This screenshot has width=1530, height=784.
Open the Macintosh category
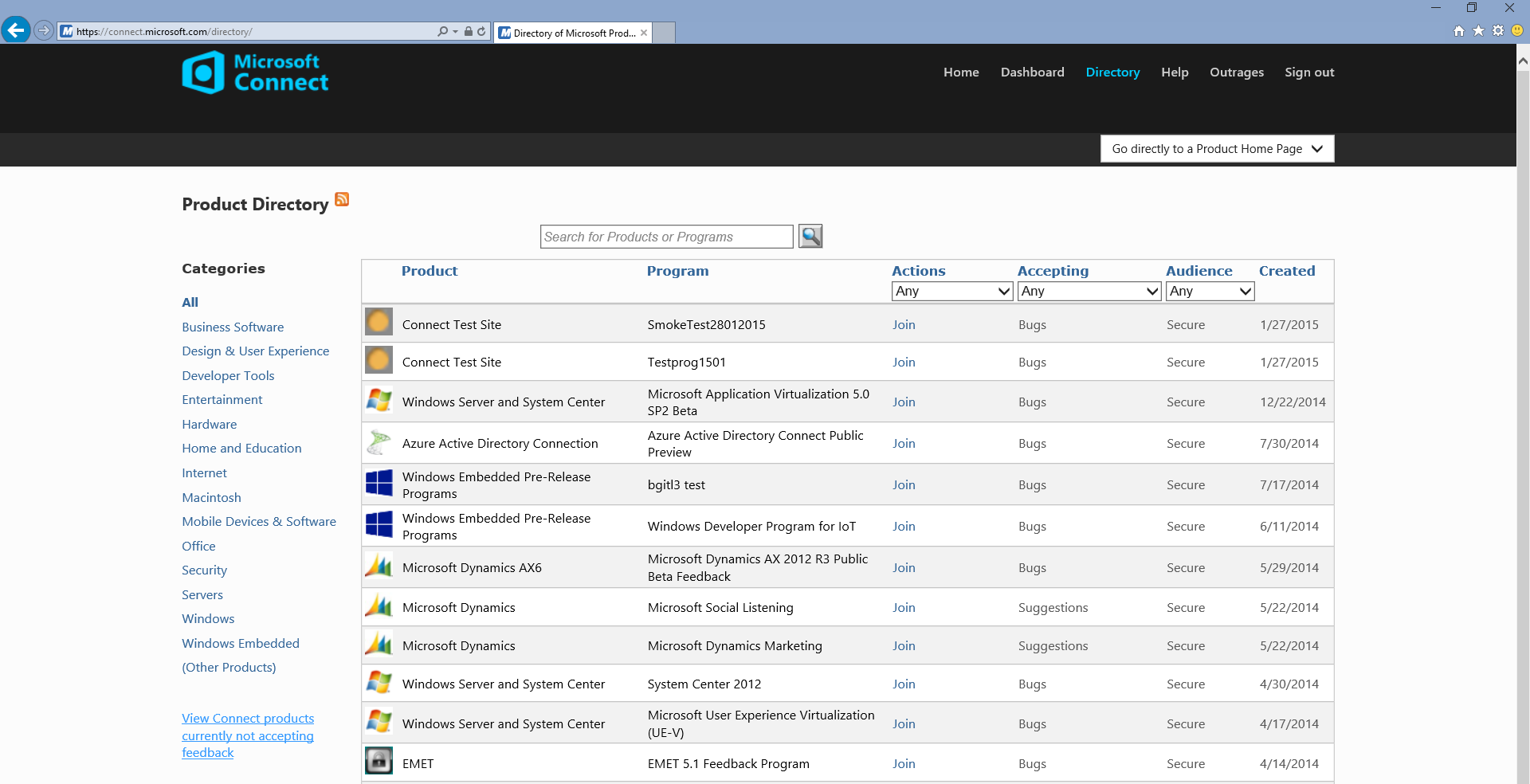click(211, 498)
